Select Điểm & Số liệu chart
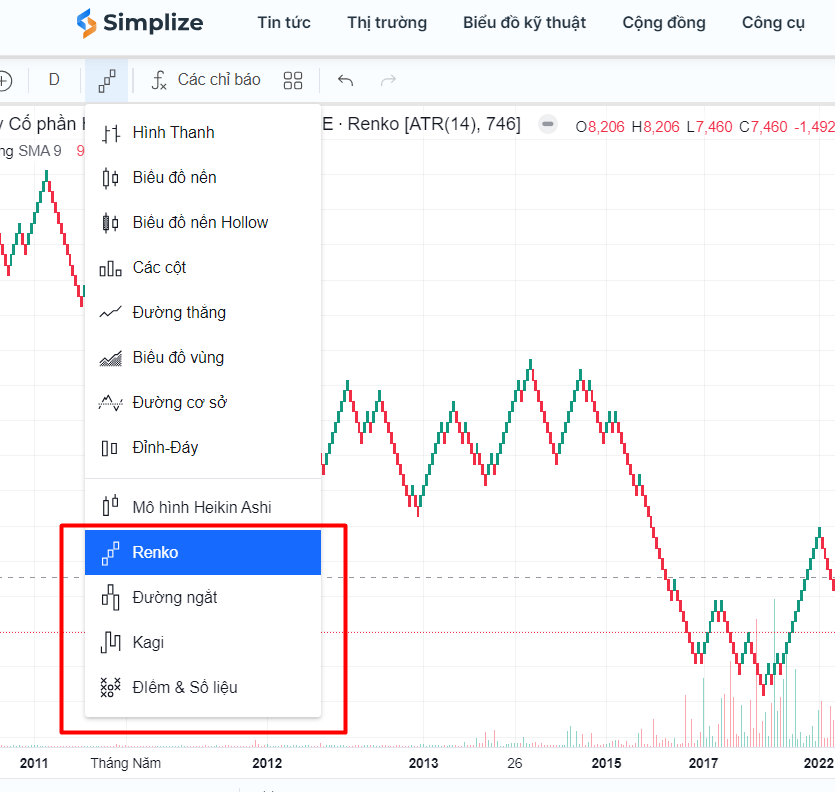This screenshot has width=835, height=792. (185, 687)
